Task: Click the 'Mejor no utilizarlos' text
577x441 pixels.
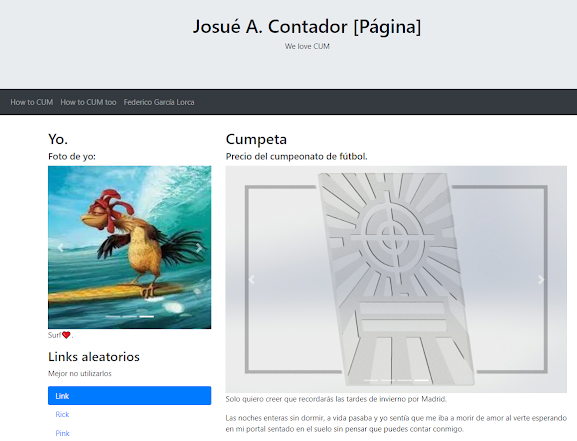Action: [80, 373]
